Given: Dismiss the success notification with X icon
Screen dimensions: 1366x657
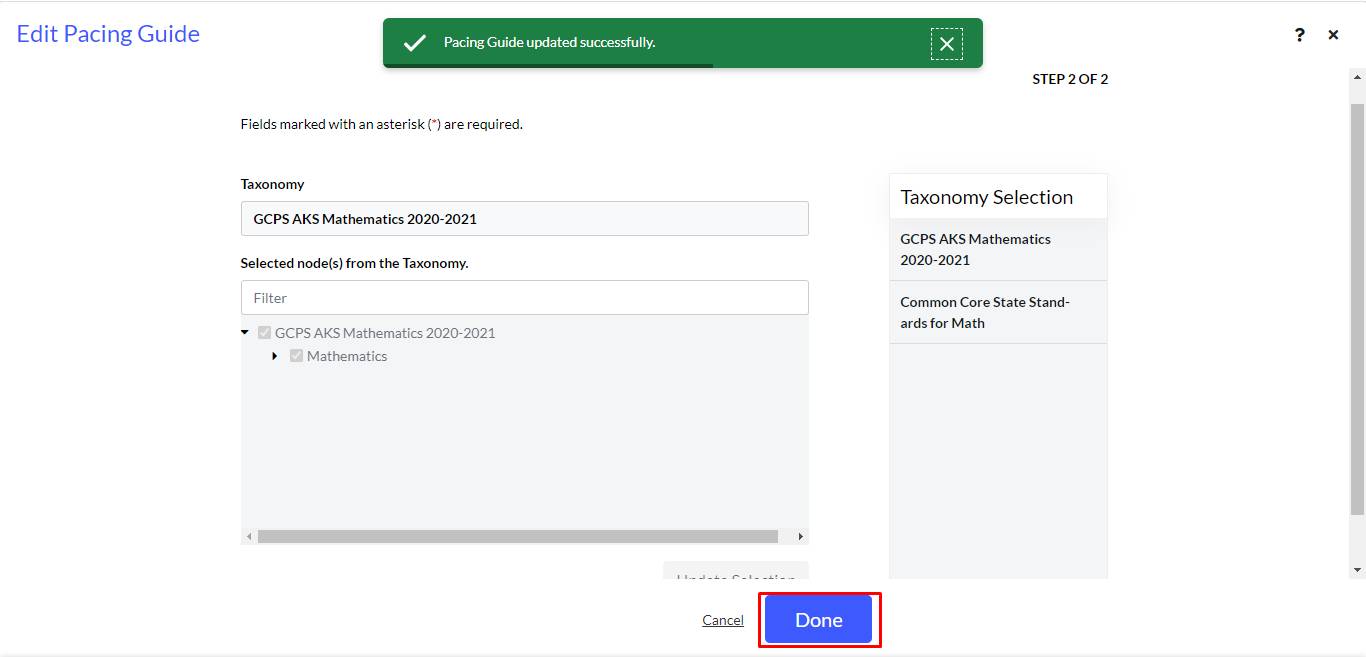Looking at the screenshot, I should (x=946, y=43).
